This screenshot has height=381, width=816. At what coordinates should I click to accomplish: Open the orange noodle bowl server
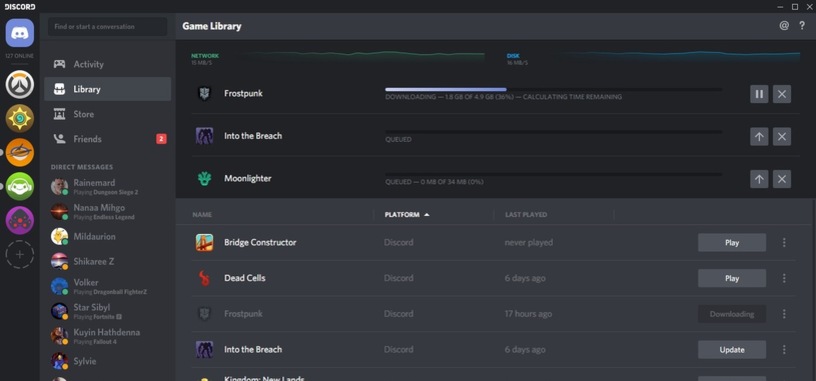pos(20,153)
